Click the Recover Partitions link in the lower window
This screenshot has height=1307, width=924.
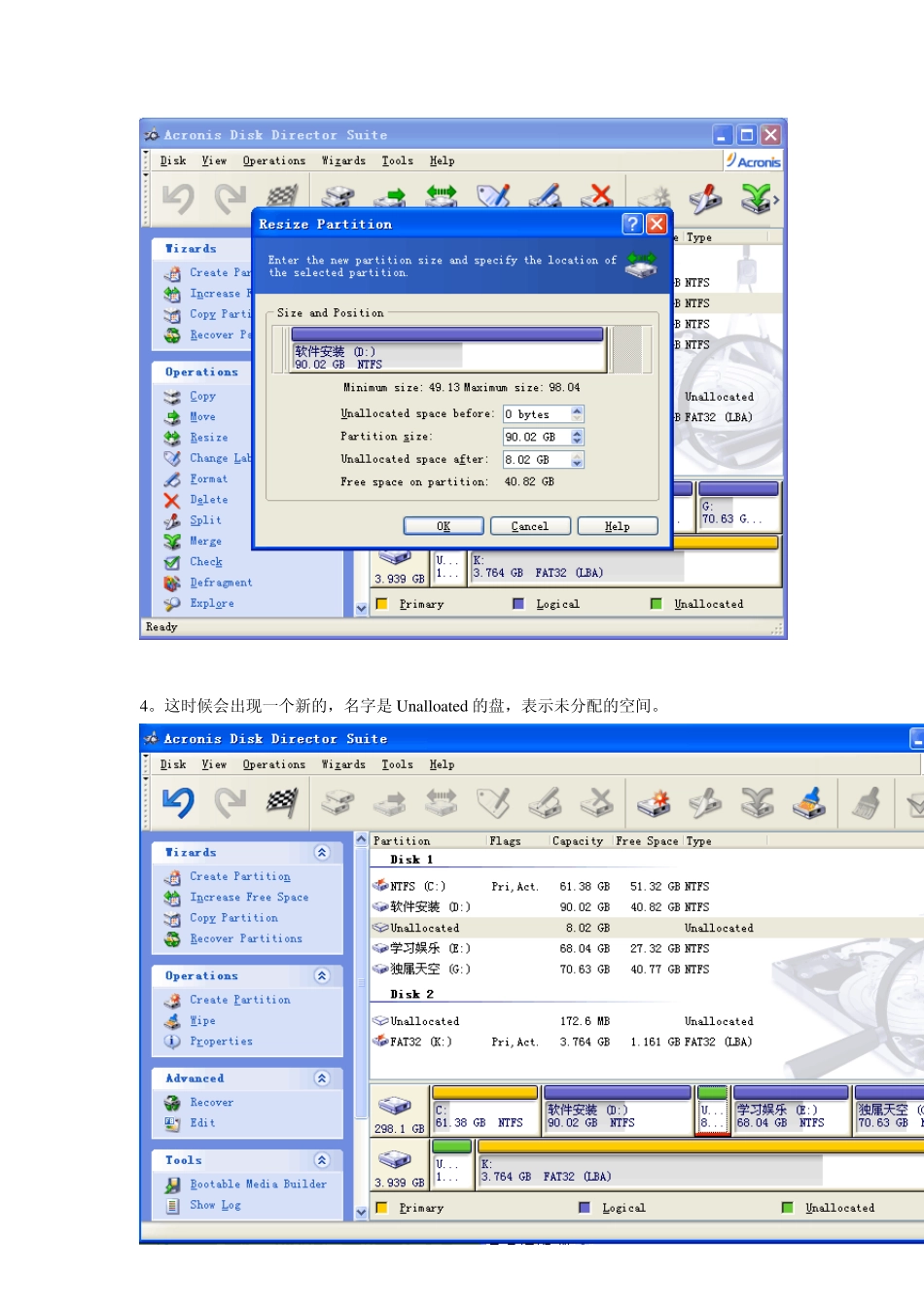[x=246, y=938]
